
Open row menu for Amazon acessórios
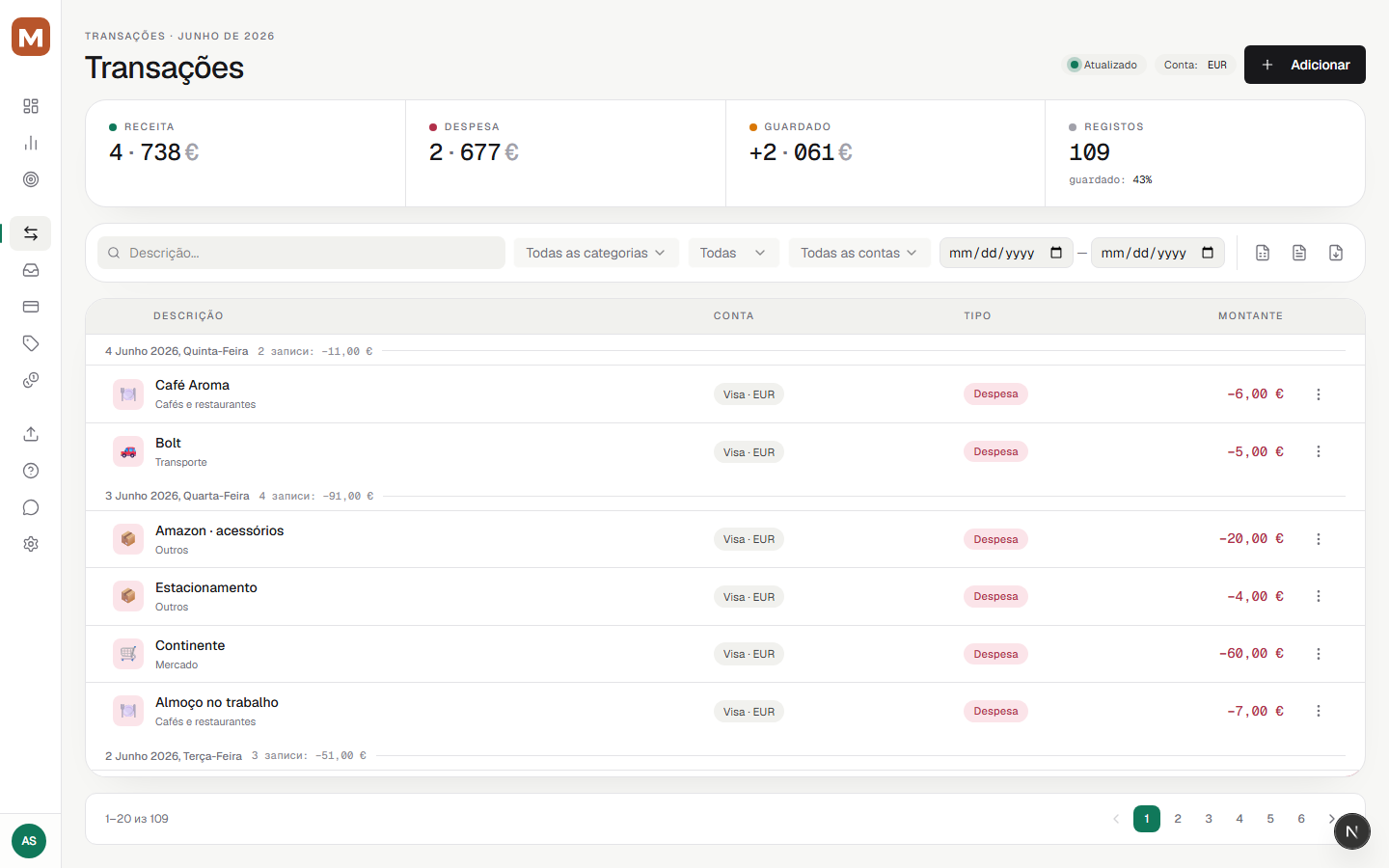1319,539
